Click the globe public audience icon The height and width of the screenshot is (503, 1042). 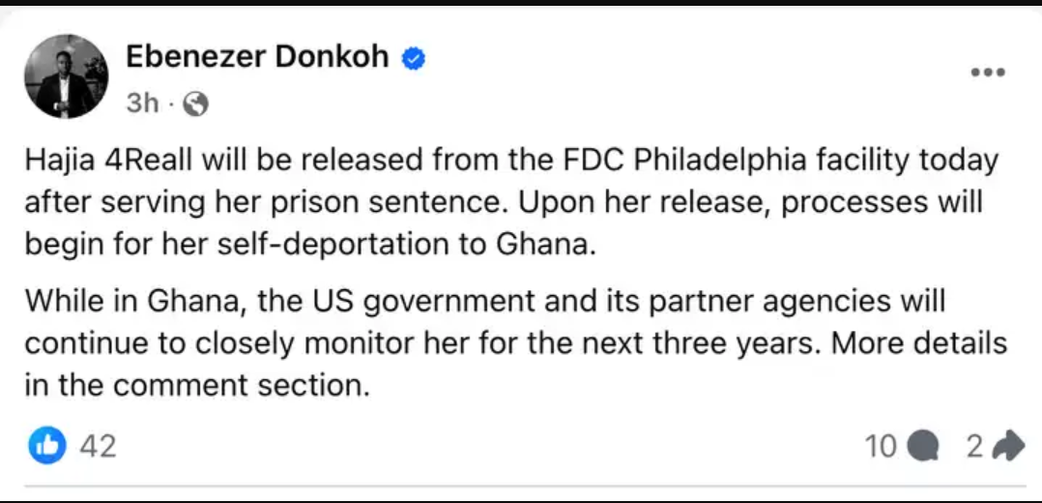[x=195, y=104]
